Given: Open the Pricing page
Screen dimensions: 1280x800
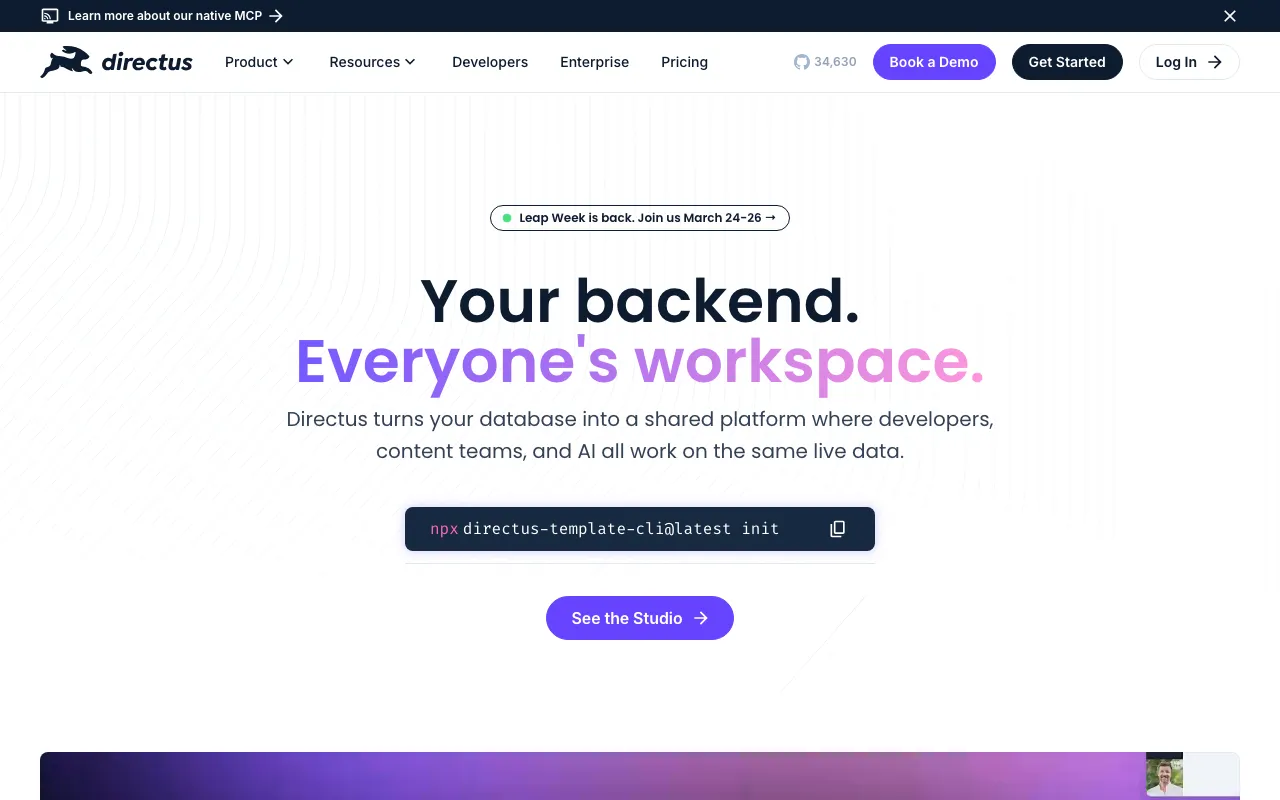Looking at the screenshot, I should (684, 61).
